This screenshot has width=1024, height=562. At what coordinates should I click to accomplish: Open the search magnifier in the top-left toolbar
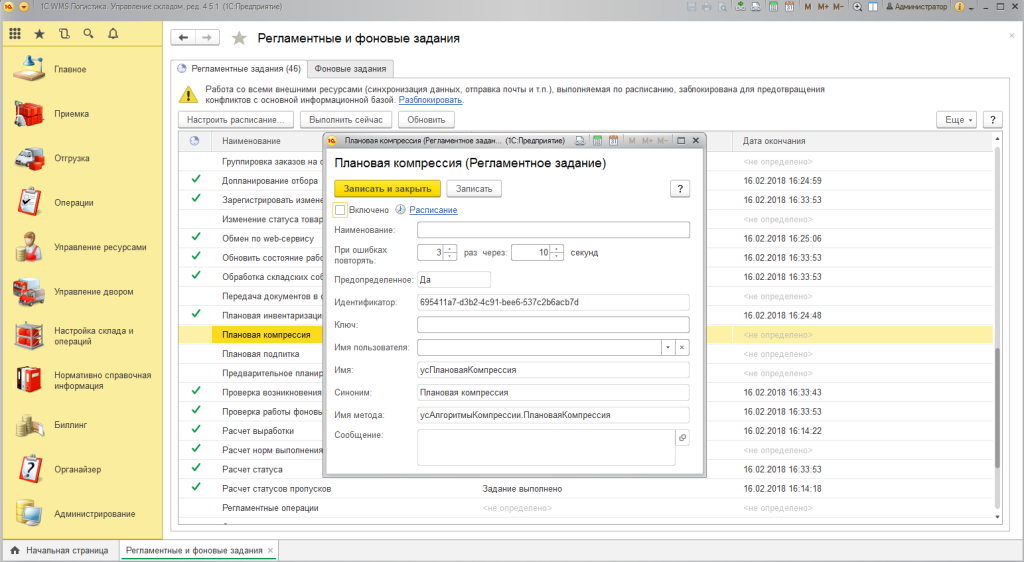click(88, 34)
